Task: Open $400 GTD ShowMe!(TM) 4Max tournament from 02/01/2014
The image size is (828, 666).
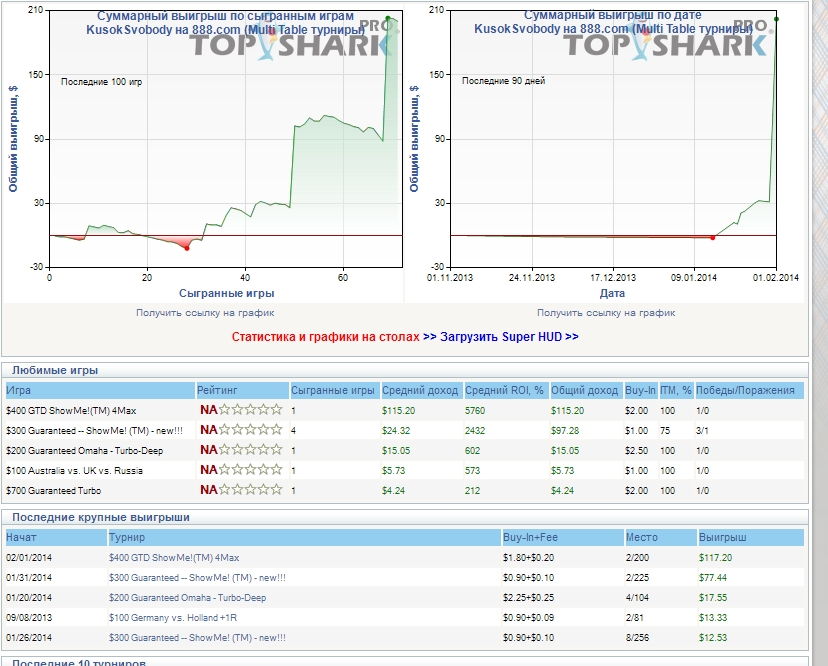Action: point(174,558)
